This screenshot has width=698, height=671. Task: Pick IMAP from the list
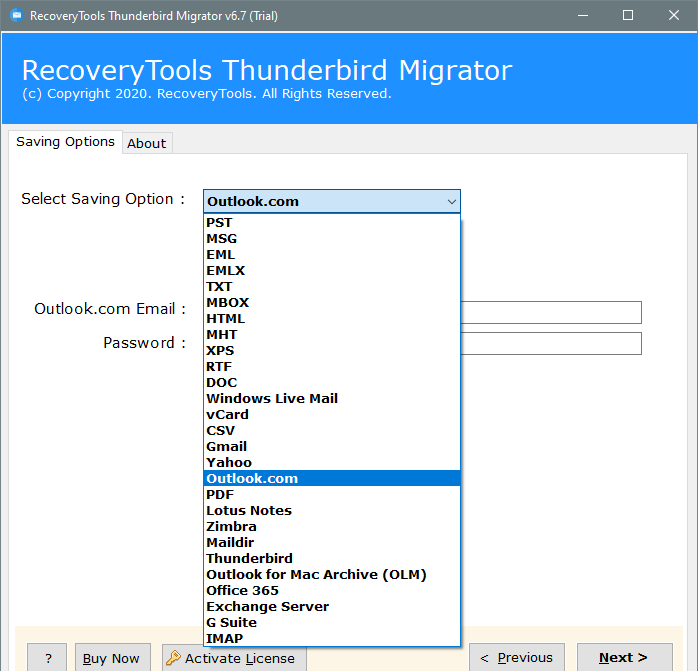pyautogui.click(x=332, y=639)
